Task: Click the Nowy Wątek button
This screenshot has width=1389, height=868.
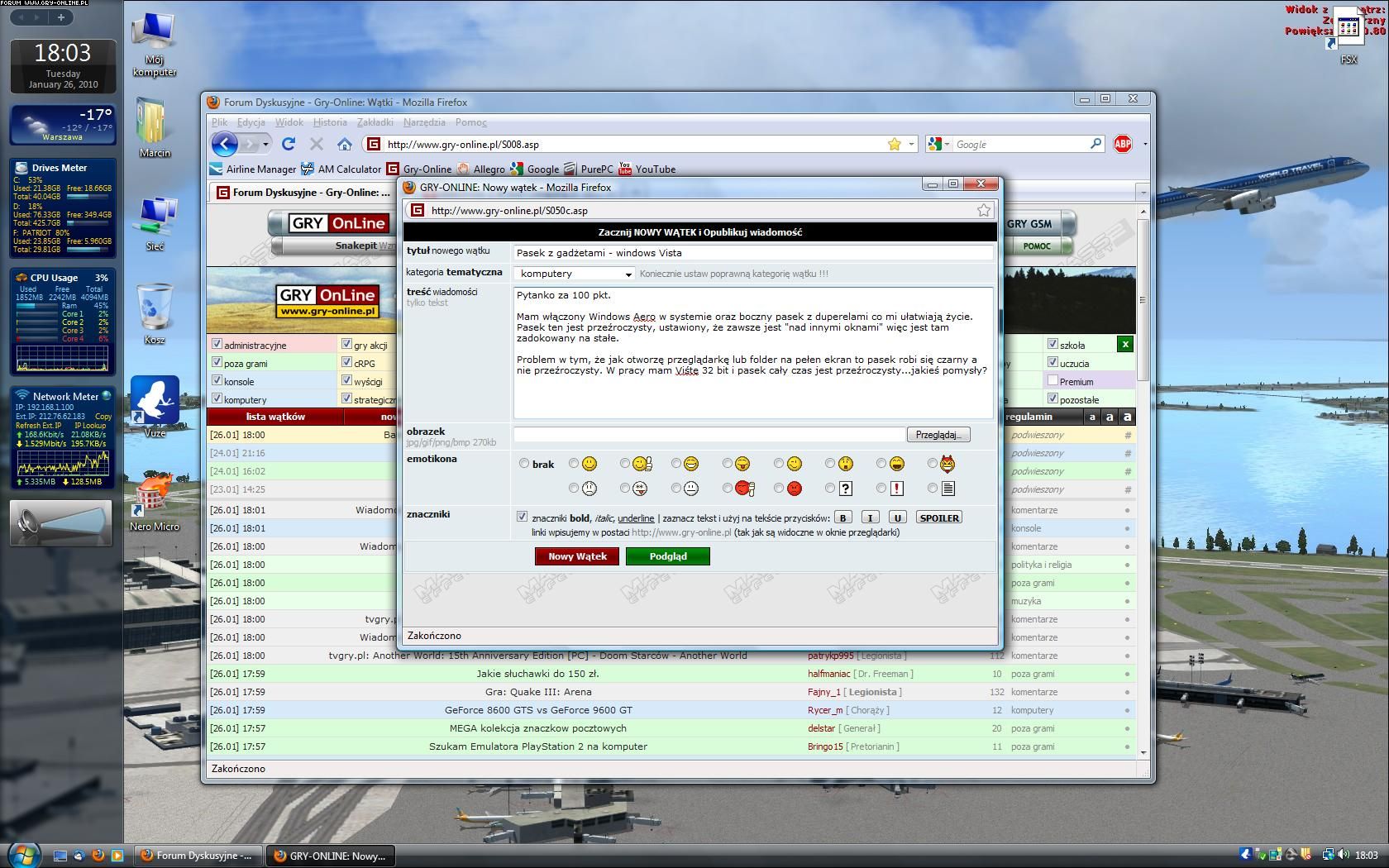Action: click(577, 556)
